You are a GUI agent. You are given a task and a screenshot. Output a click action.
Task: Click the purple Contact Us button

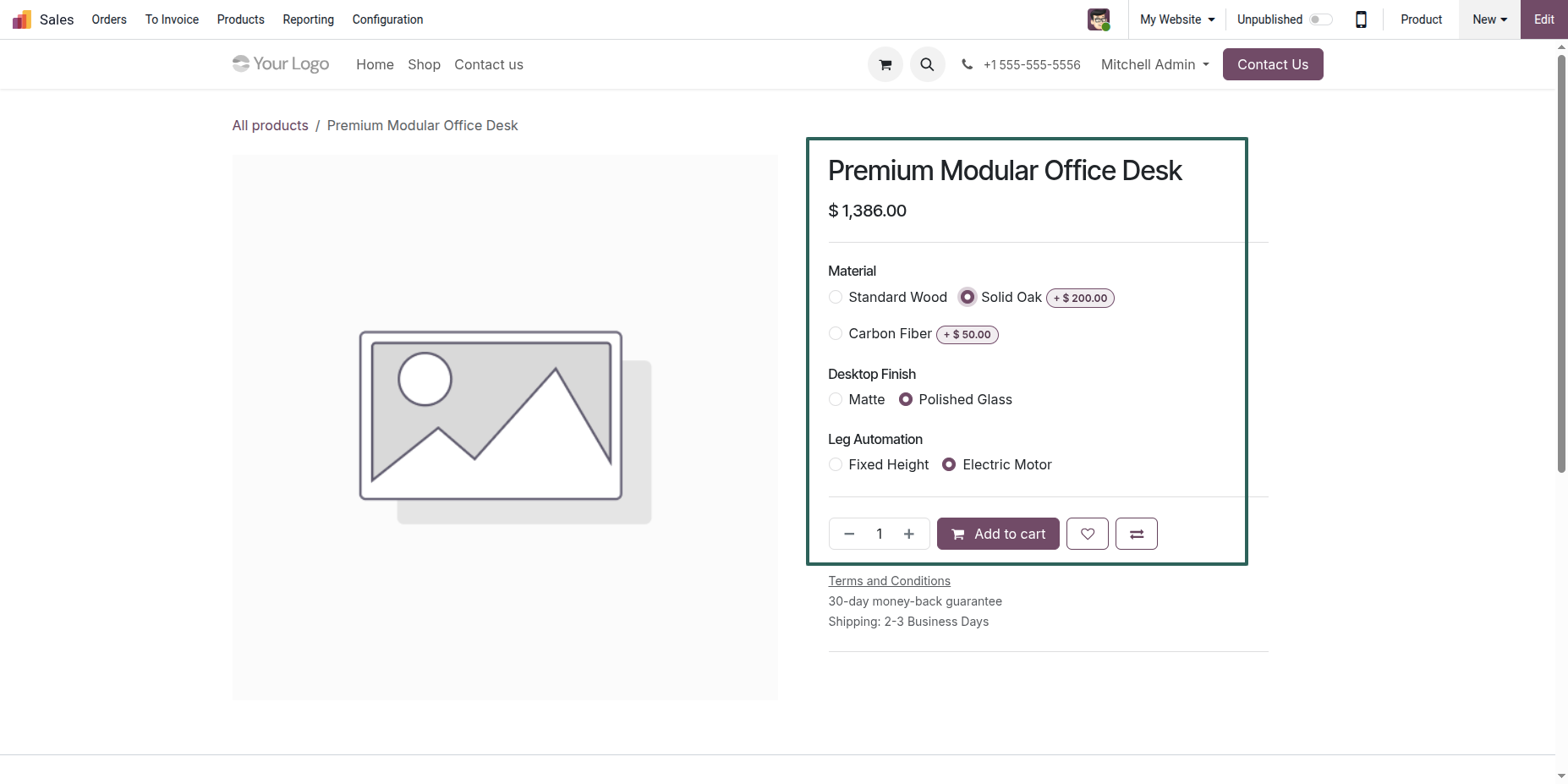tap(1273, 64)
